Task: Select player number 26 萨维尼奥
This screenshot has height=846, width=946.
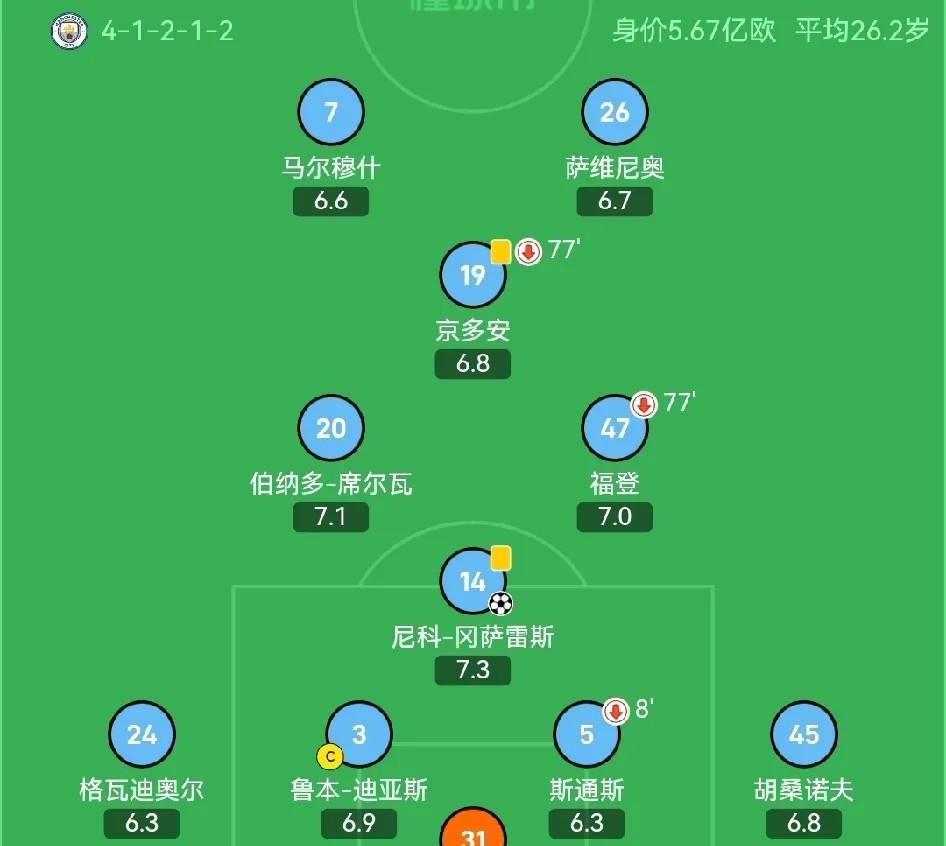Action: pyautogui.click(x=615, y=112)
